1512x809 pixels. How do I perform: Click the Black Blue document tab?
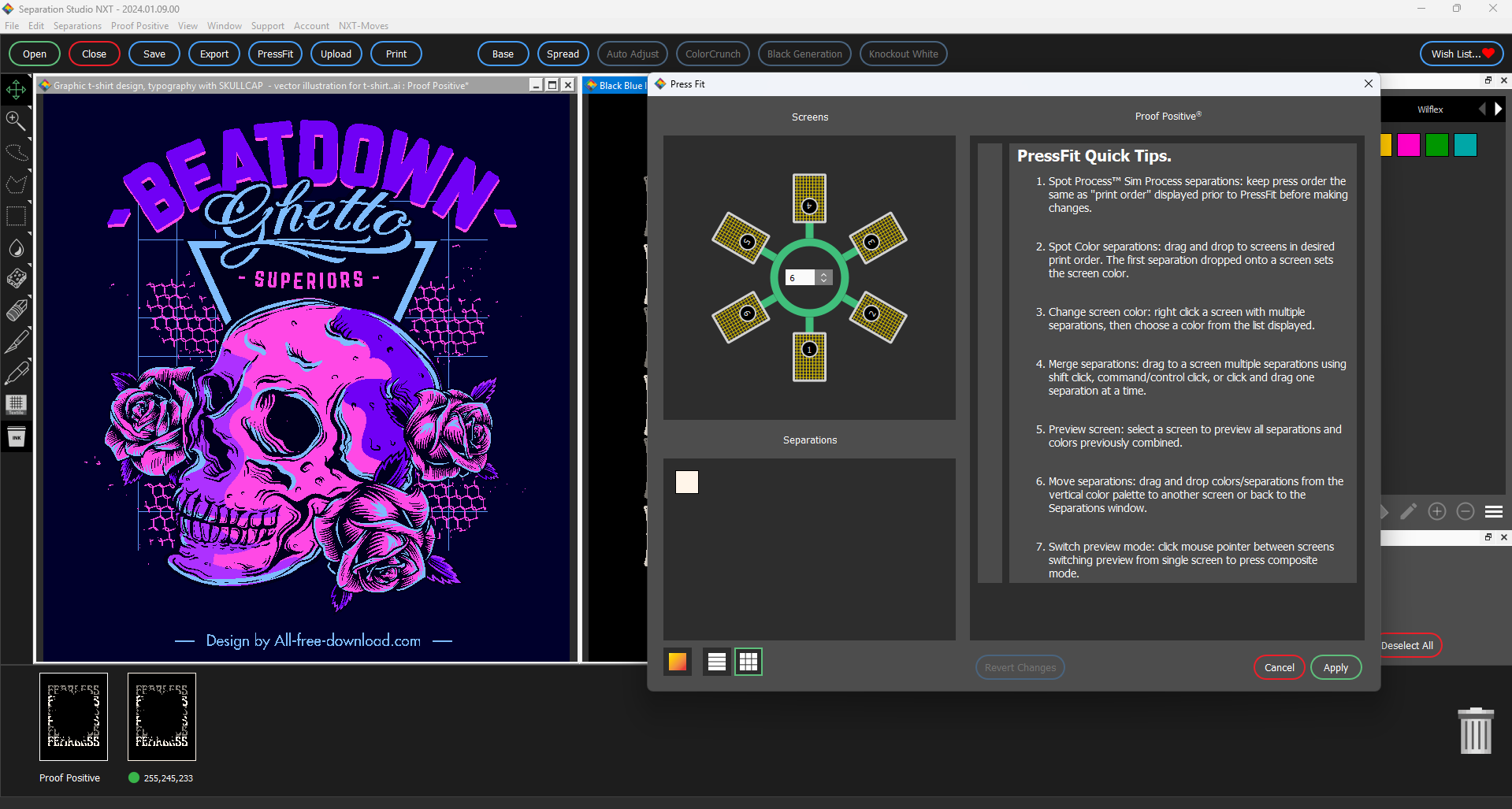[615, 85]
